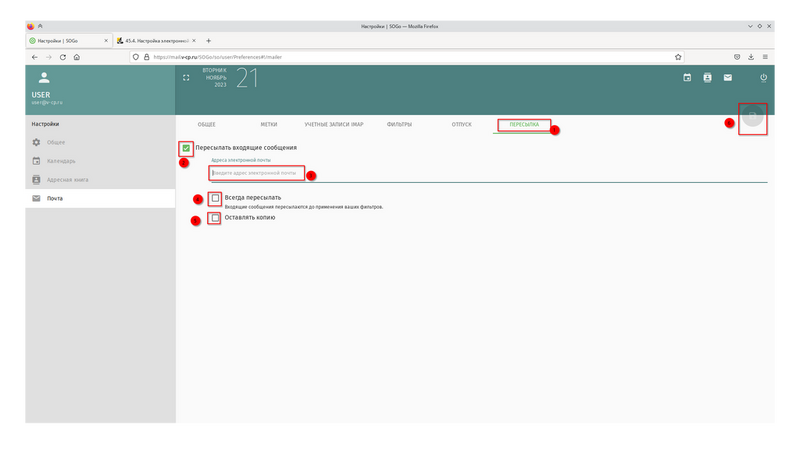Open the address book icon in header
The image size is (800, 453).
pos(706,77)
